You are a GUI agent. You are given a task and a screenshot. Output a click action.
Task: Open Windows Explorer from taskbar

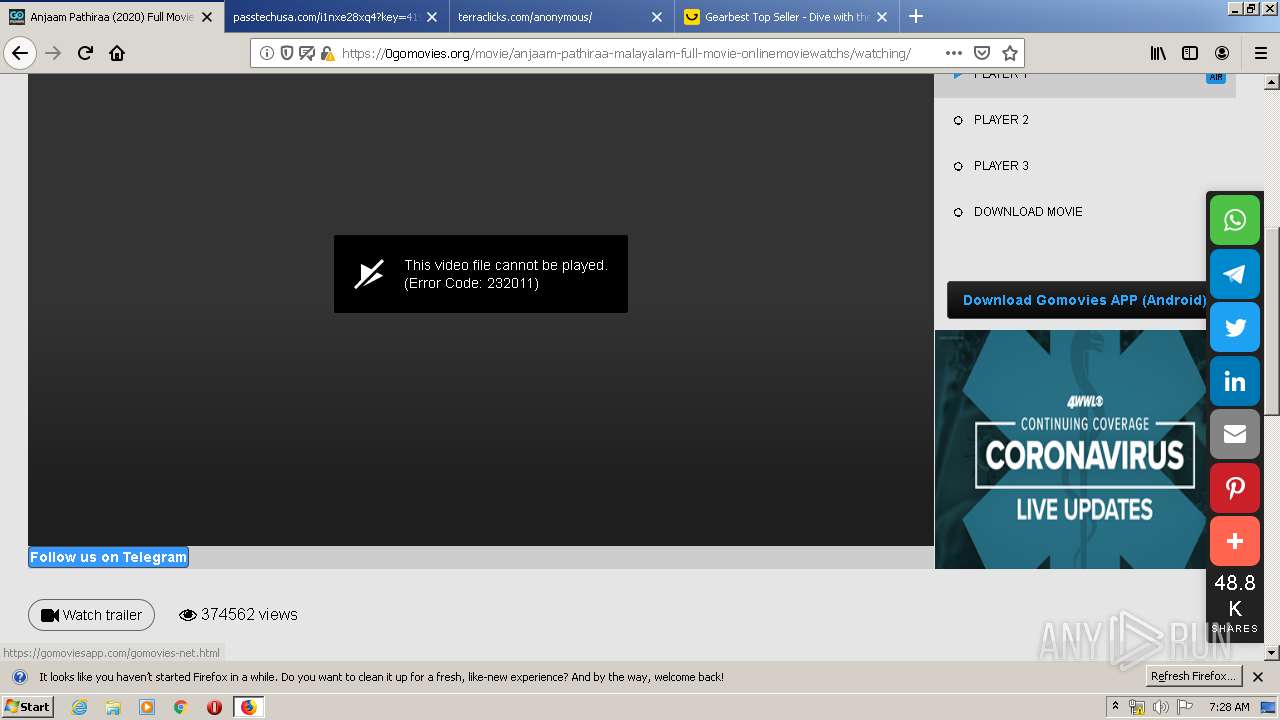(x=113, y=707)
